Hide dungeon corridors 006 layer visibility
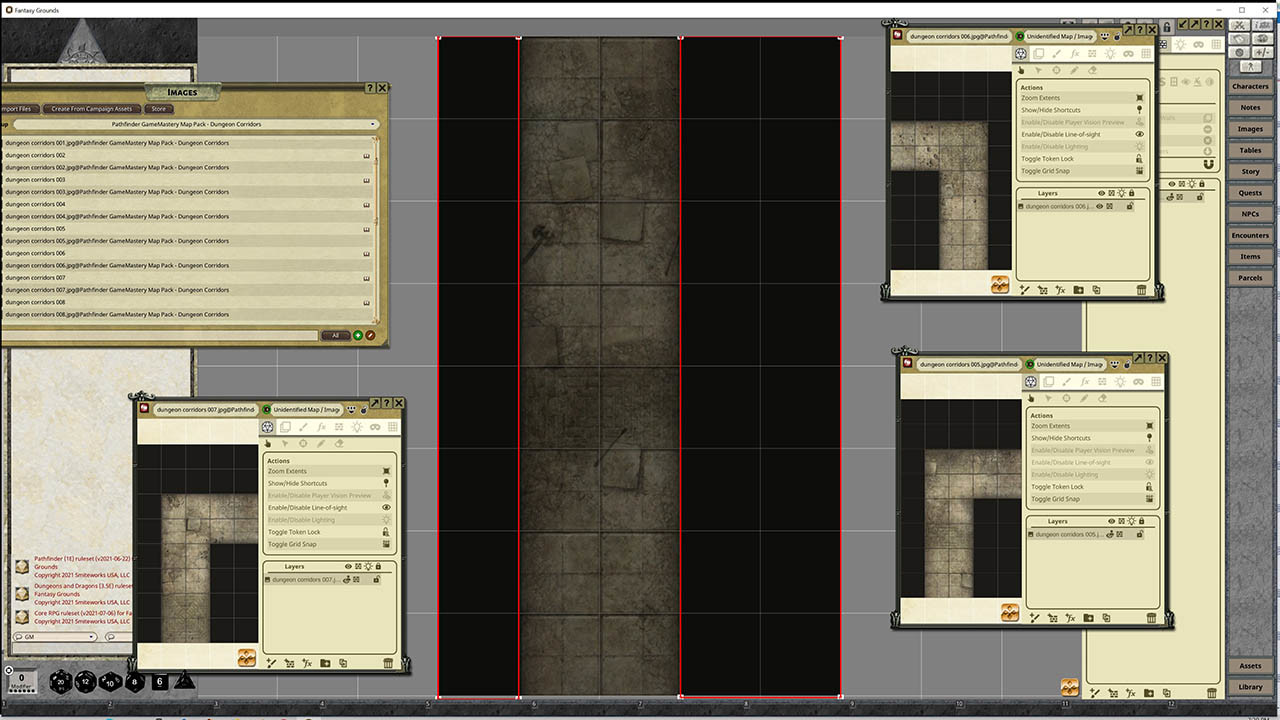 1099,206
